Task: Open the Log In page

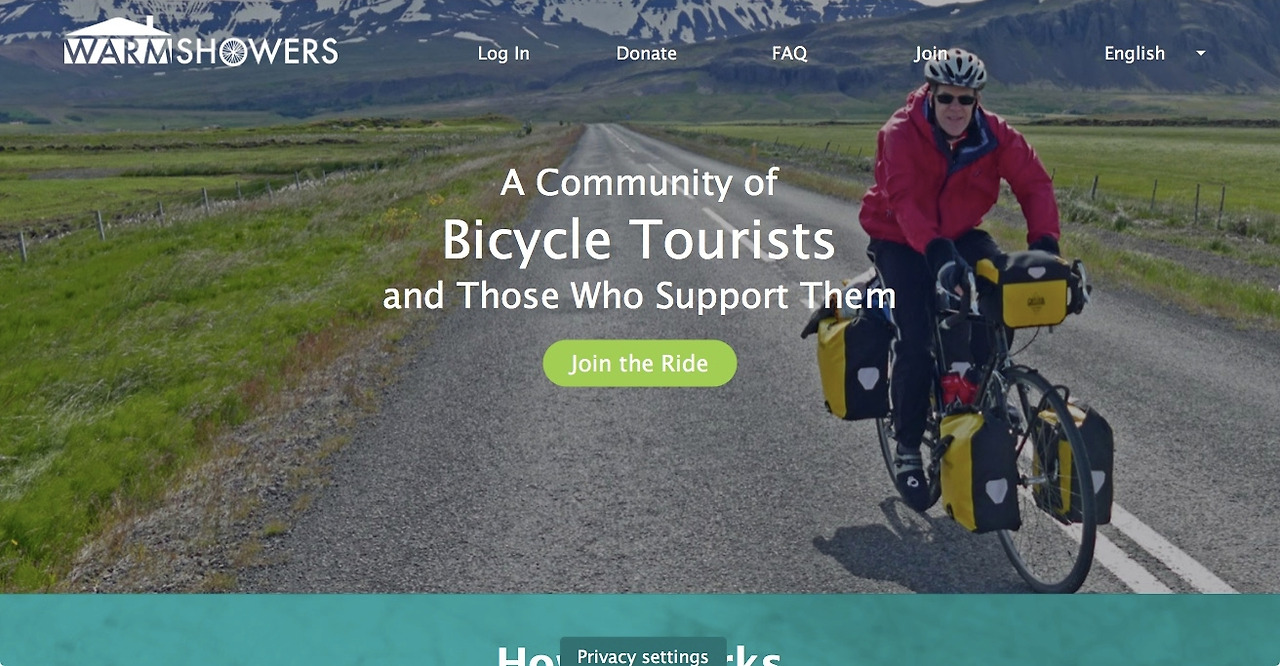Action: point(503,54)
